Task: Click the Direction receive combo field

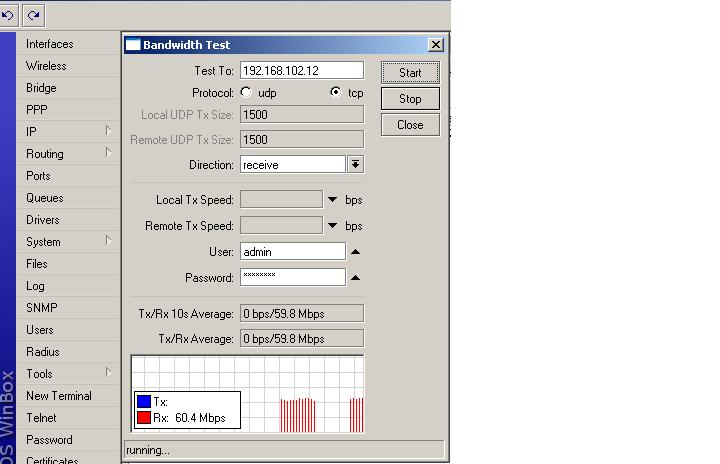Action: point(292,164)
